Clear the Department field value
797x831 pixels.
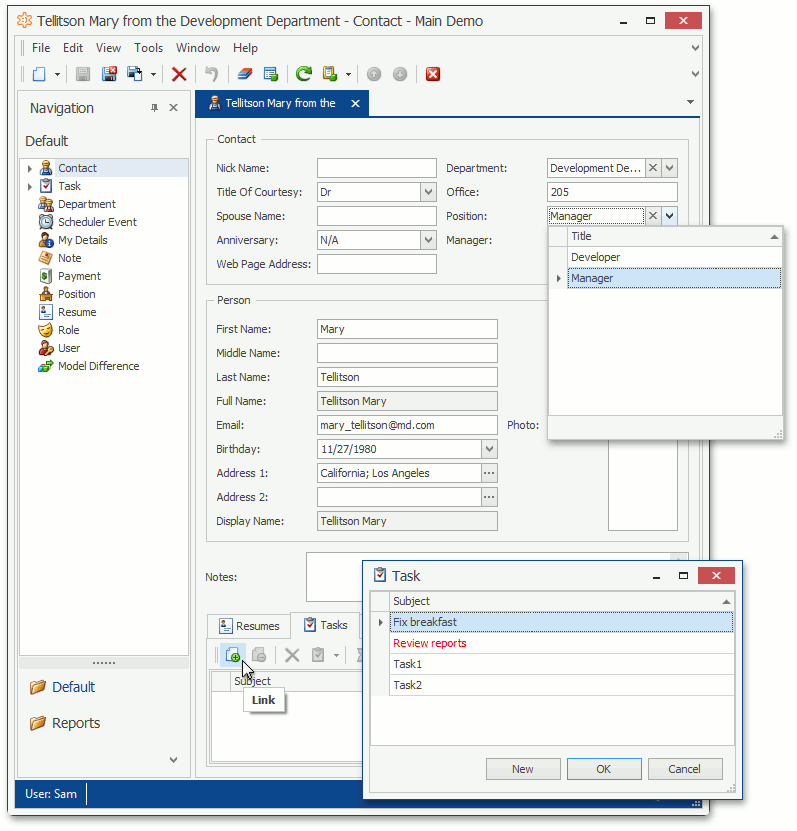[653, 168]
